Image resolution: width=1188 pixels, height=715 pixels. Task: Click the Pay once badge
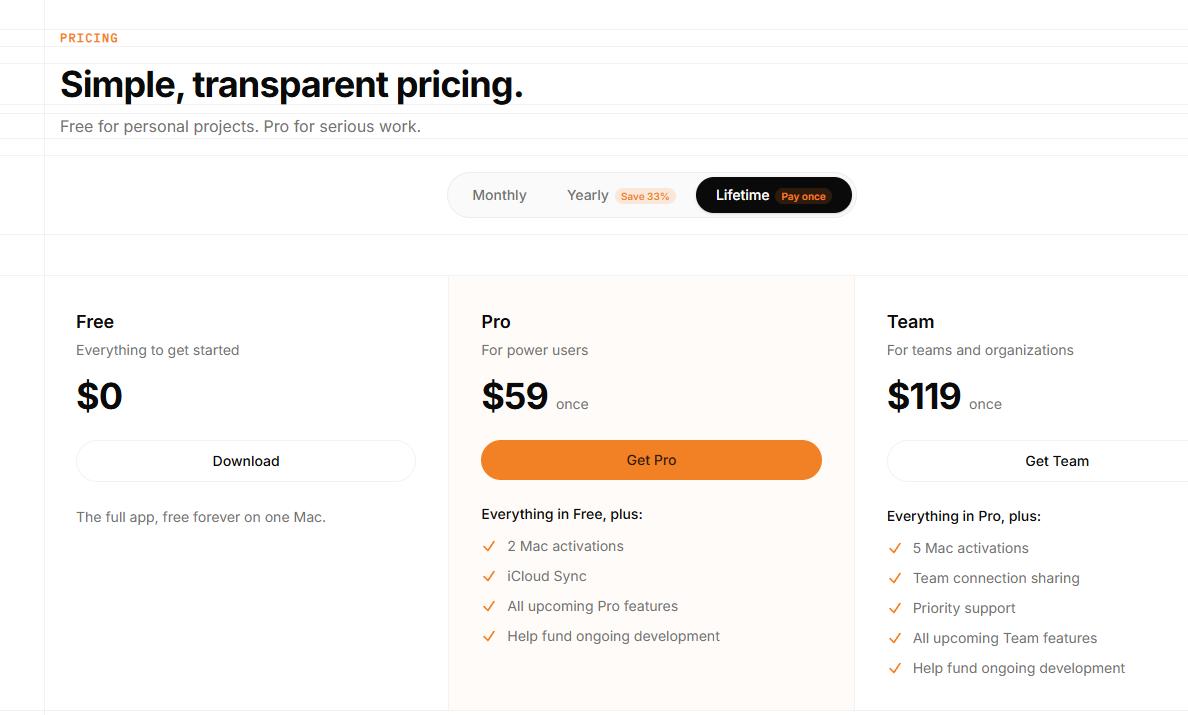(803, 196)
